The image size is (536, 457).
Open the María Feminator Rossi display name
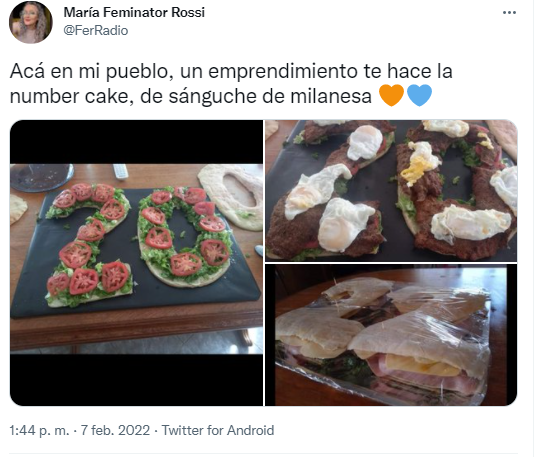tap(134, 13)
